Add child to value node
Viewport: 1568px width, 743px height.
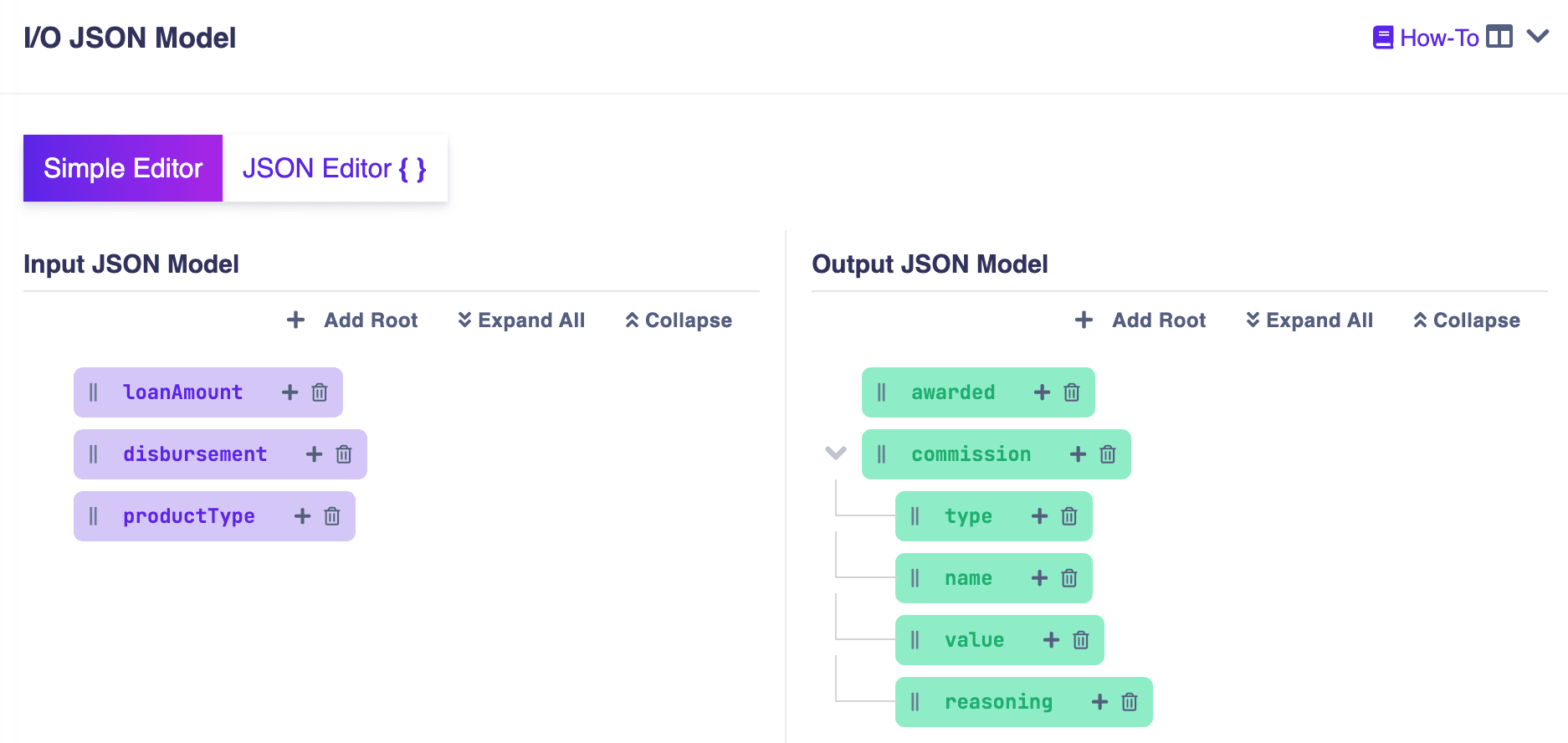(x=1052, y=640)
